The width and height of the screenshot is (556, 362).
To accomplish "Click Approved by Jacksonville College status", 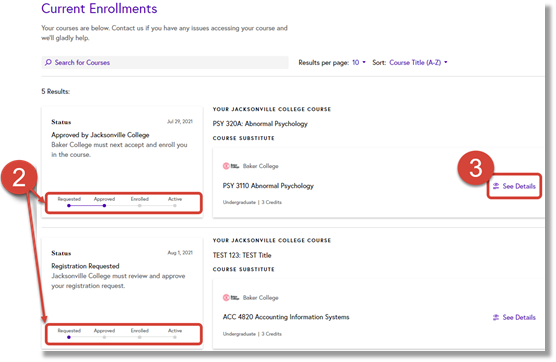I will [100, 135].
